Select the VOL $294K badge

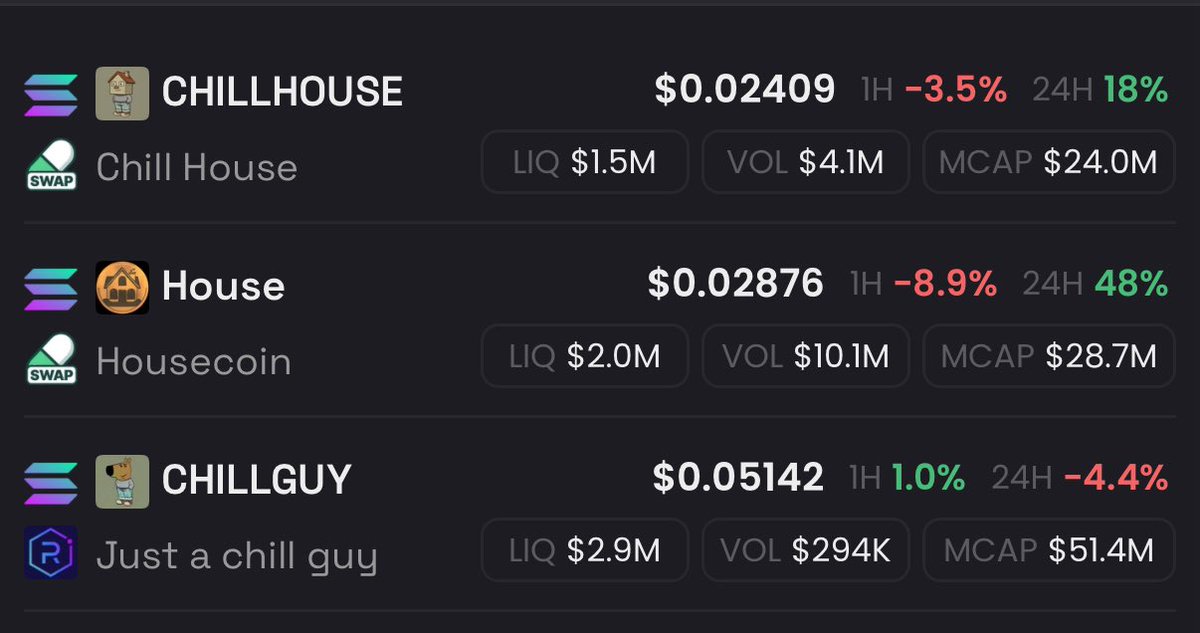(805, 550)
